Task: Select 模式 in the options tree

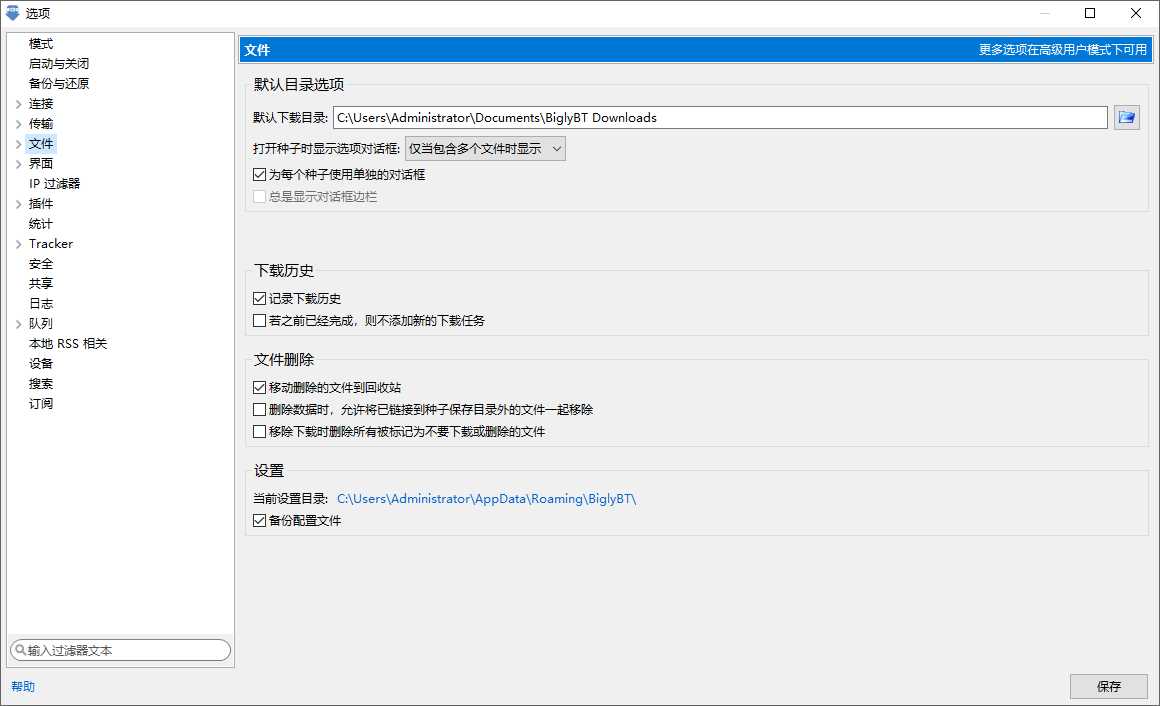Action: (x=41, y=44)
